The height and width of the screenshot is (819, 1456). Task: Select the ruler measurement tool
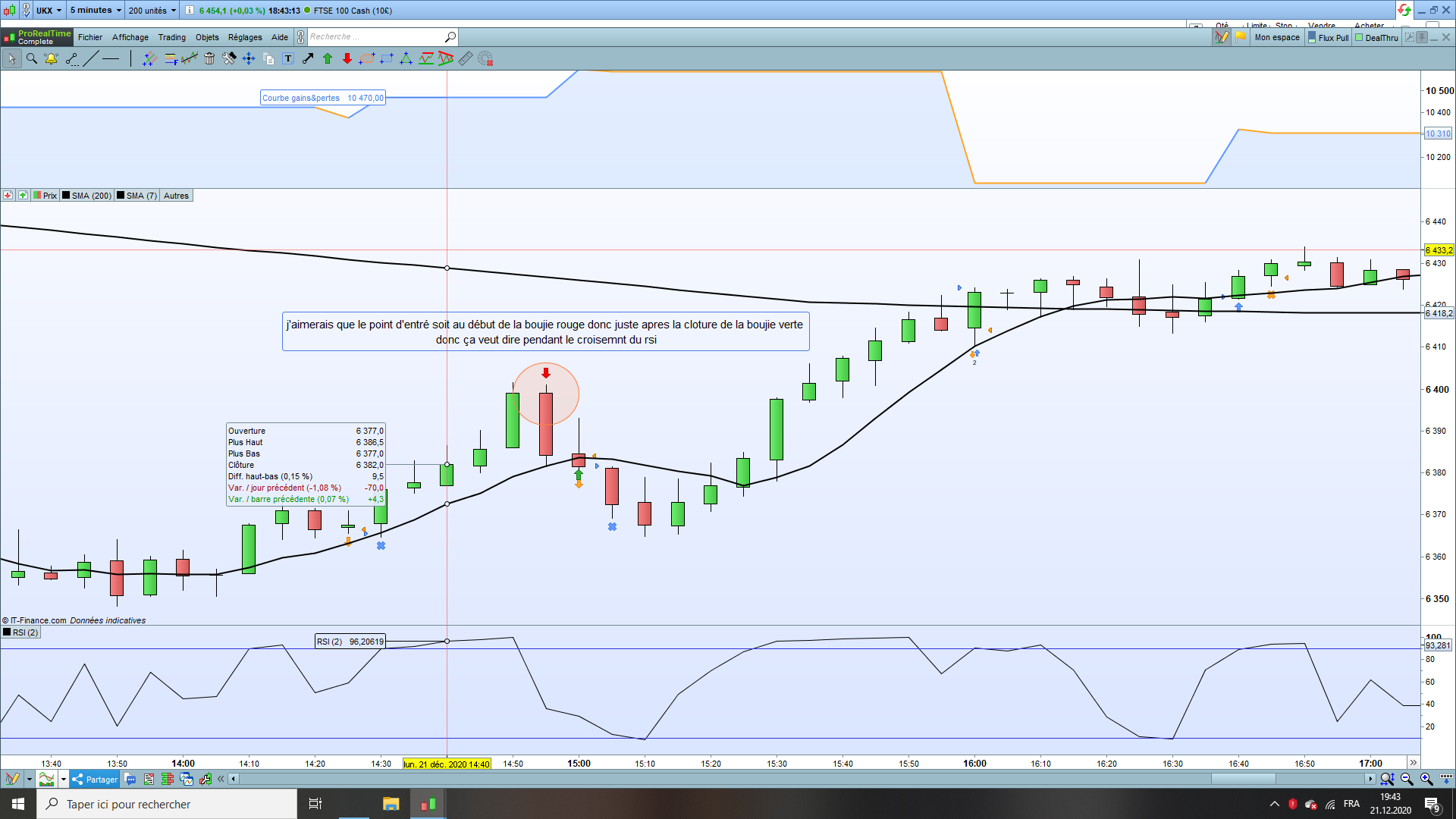pyautogui.click(x=466, y=58)
